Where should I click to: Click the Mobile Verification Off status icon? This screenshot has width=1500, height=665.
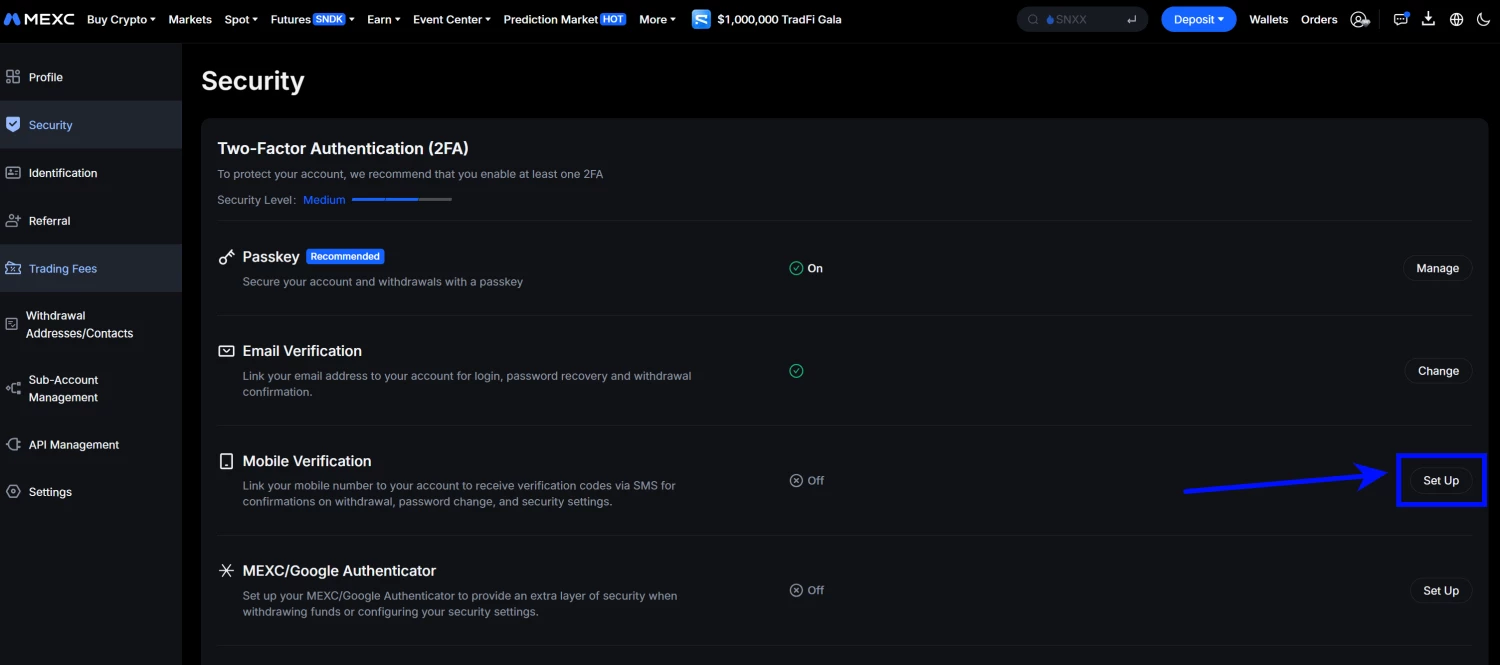(796, 480)
